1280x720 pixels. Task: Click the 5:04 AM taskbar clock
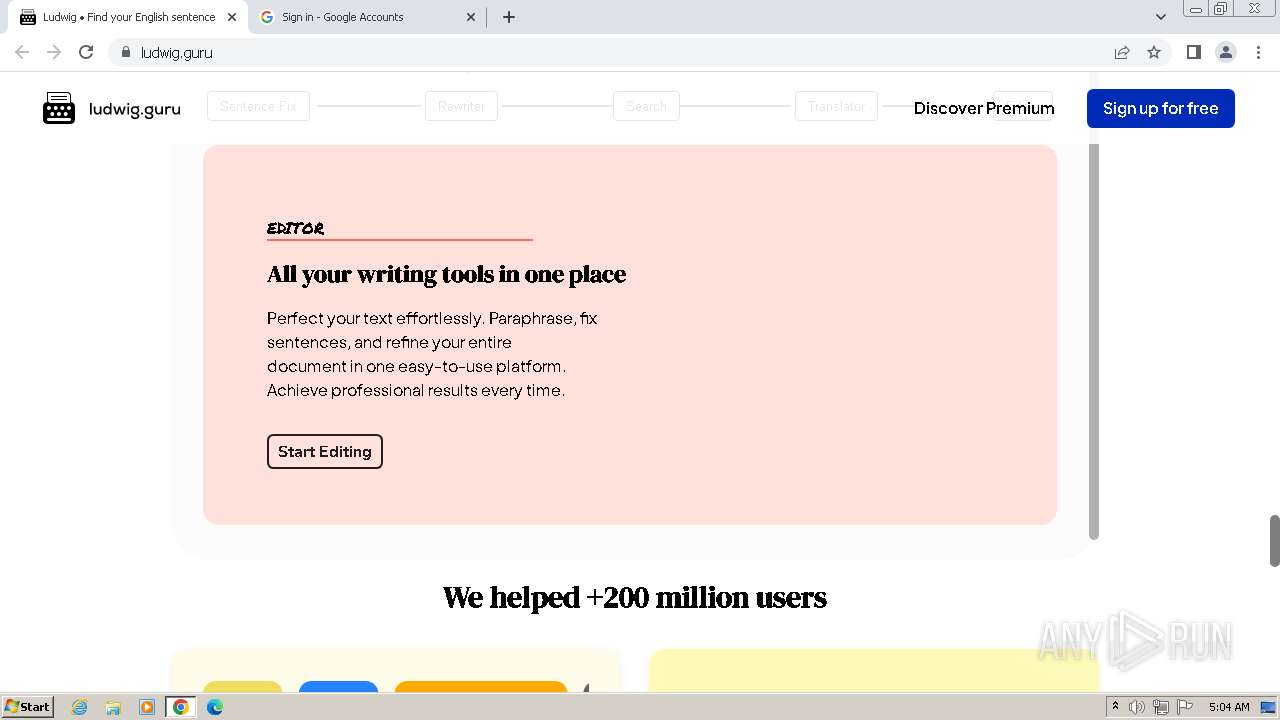[x=1229, y=707]
